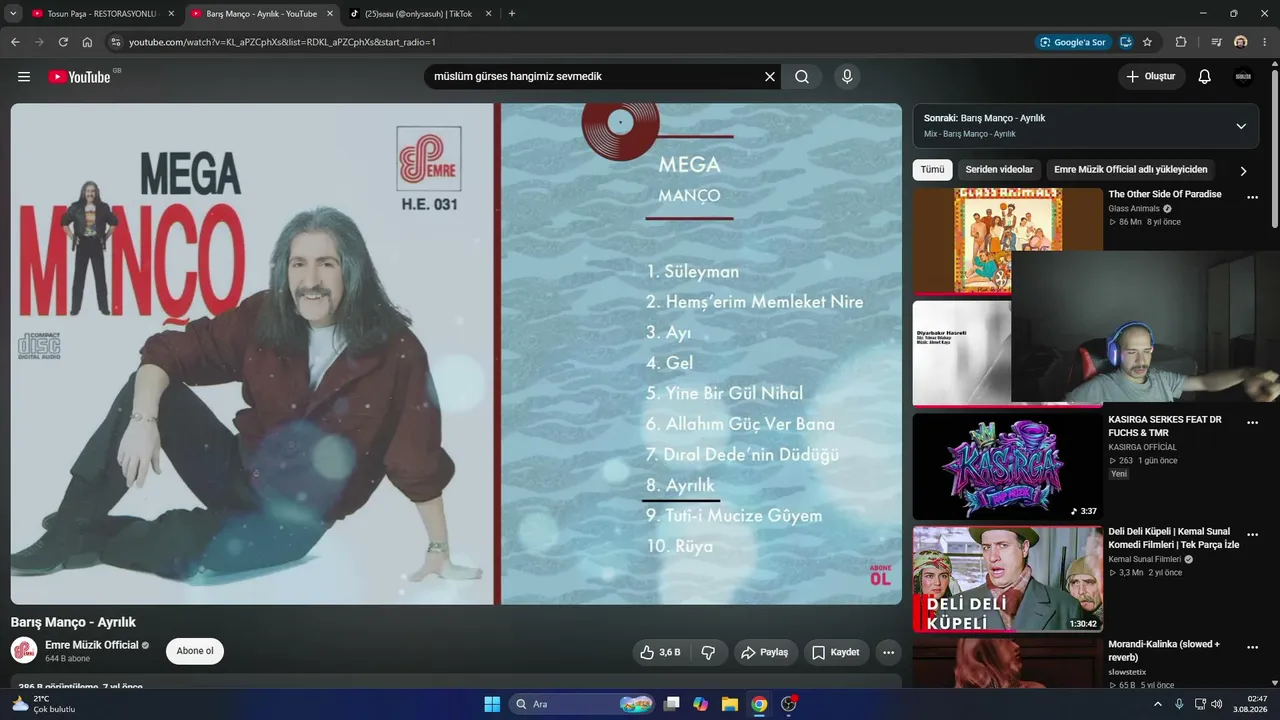This screenshot has height=720, width=1280.
Task: Open YouTube notifications bell
Action: [x=1205, y=77]
